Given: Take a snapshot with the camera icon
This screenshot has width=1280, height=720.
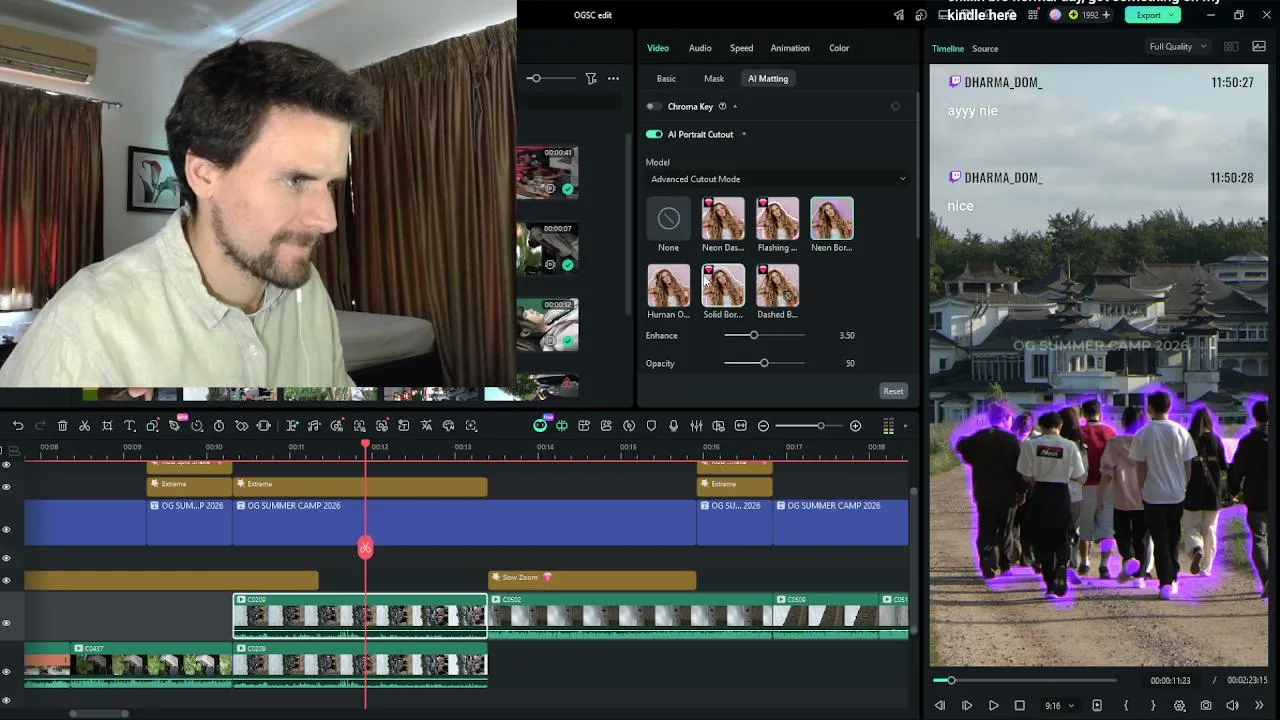Looking at the screenshot, I should point(1206,705).
